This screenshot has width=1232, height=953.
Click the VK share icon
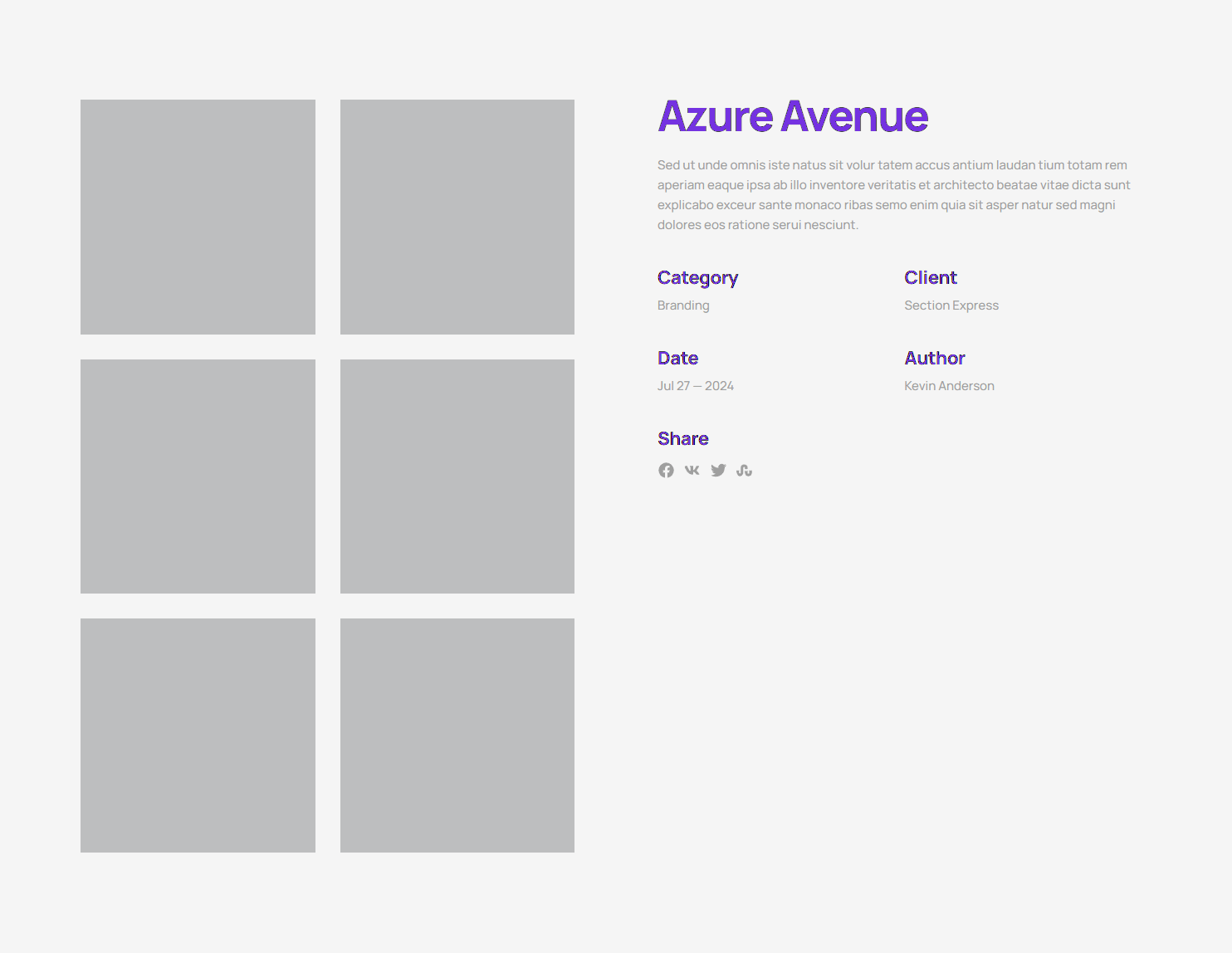[692, 471]
